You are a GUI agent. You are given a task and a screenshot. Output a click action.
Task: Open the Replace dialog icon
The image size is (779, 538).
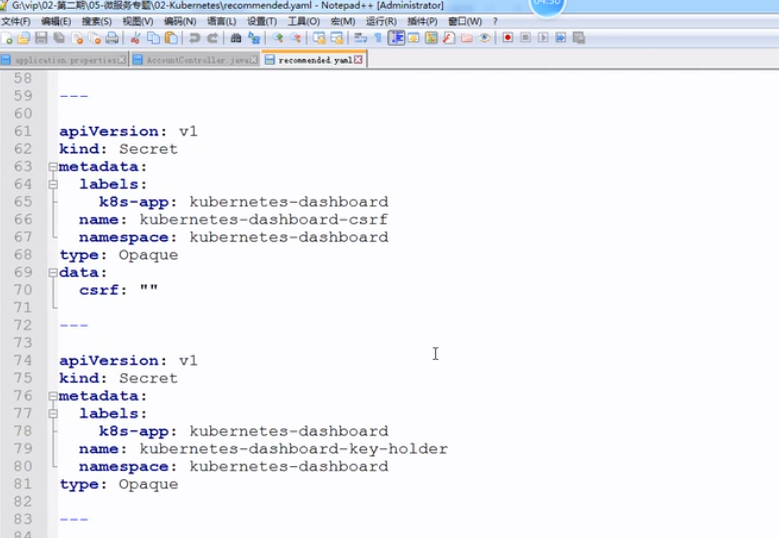(254, 38)
